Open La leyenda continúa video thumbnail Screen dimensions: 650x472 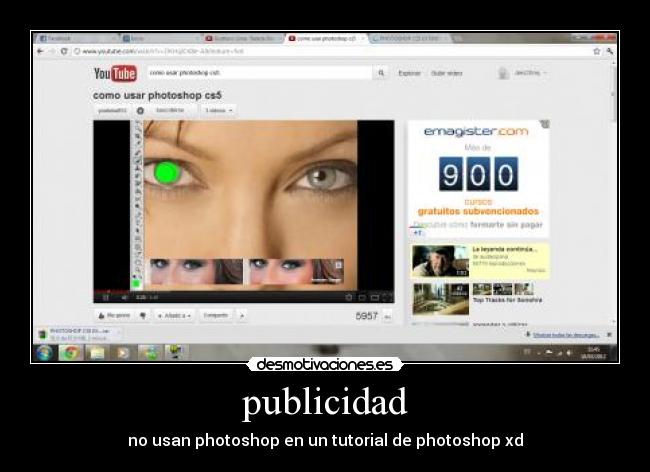point(440,261)
